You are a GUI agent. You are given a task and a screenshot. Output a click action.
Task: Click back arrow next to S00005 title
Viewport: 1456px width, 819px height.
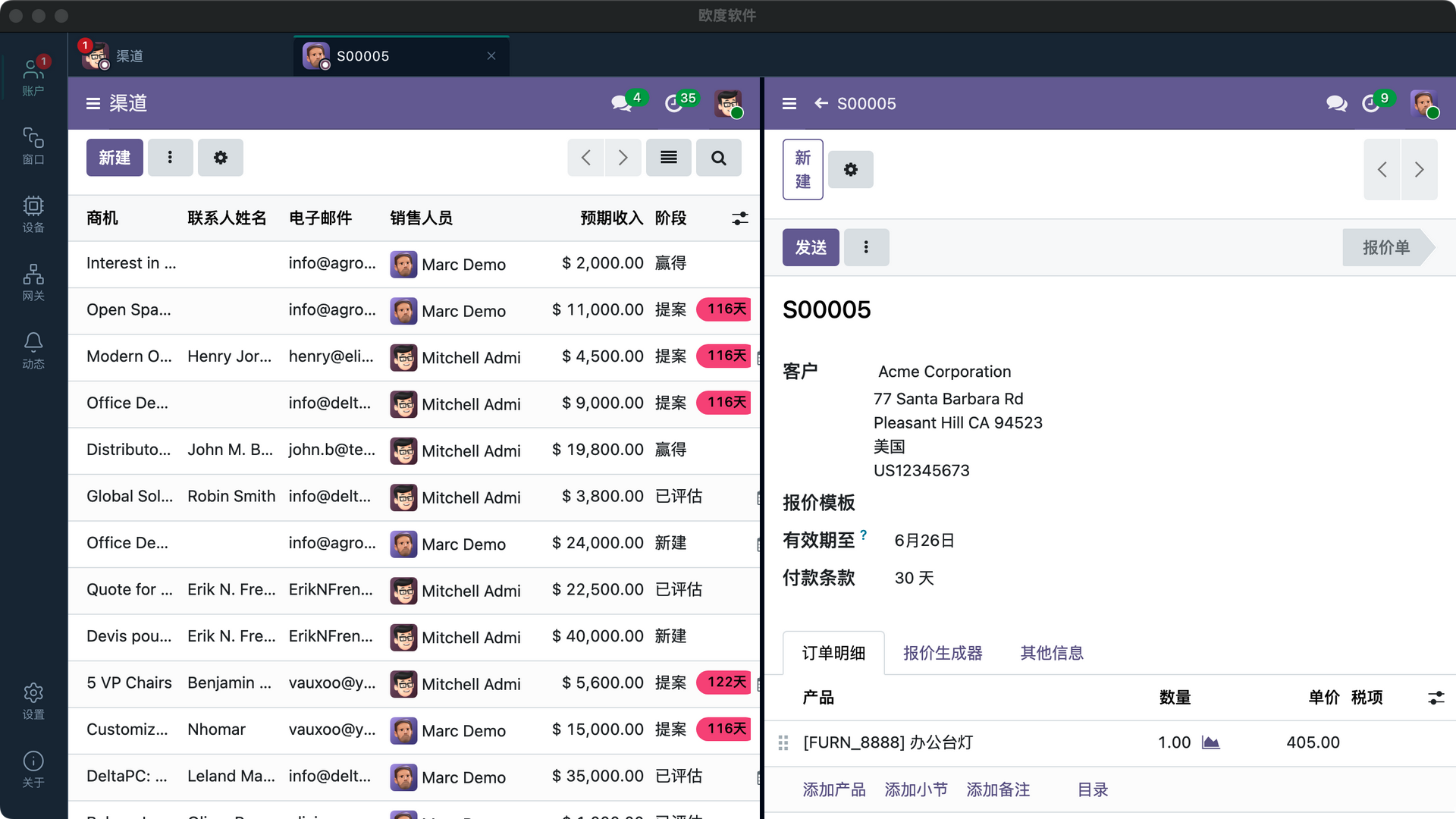(821, 103)
